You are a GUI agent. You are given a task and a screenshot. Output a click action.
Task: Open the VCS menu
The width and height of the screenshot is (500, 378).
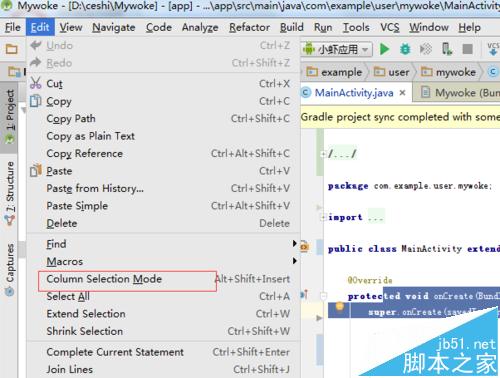click(390, 27)
